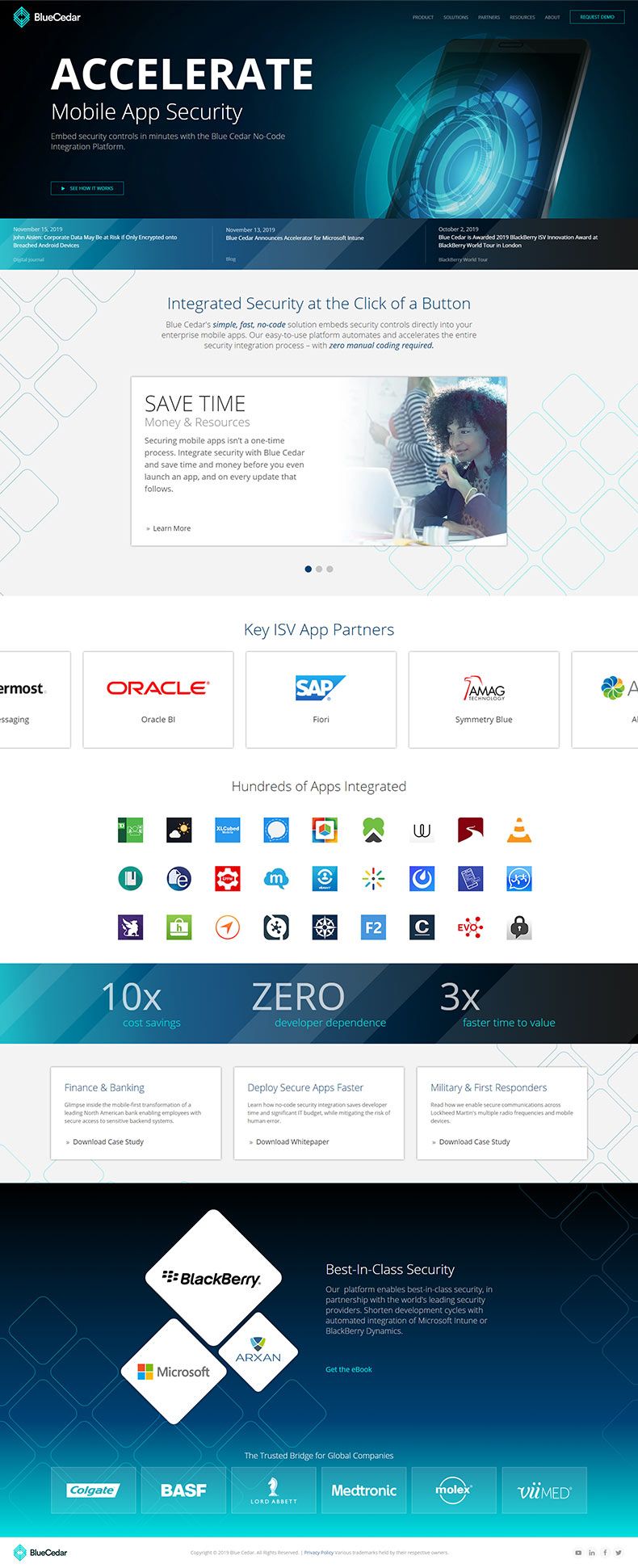
Task: Click the Oracle BI partner card
Action: [x=158, y=700]
